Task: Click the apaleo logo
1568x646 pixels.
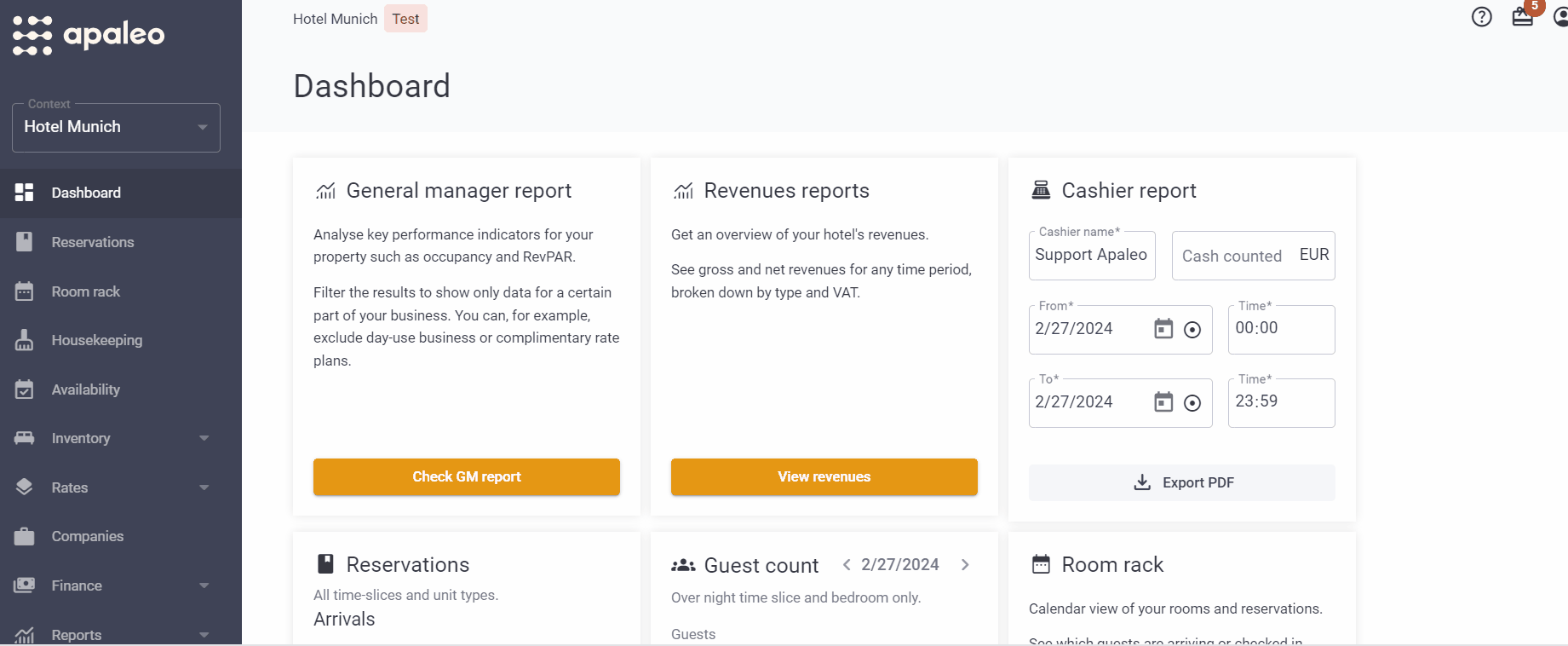Action: 89,35
